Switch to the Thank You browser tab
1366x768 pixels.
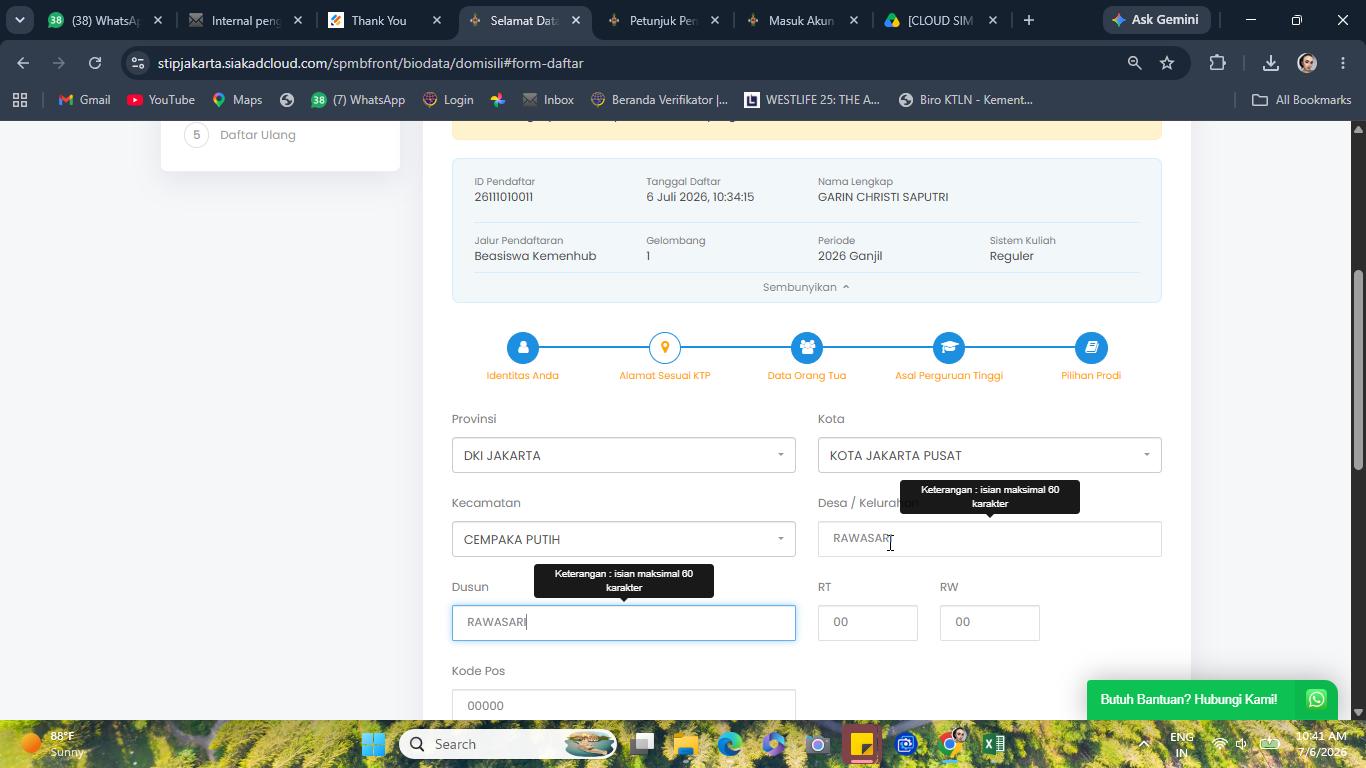point(384,20)
